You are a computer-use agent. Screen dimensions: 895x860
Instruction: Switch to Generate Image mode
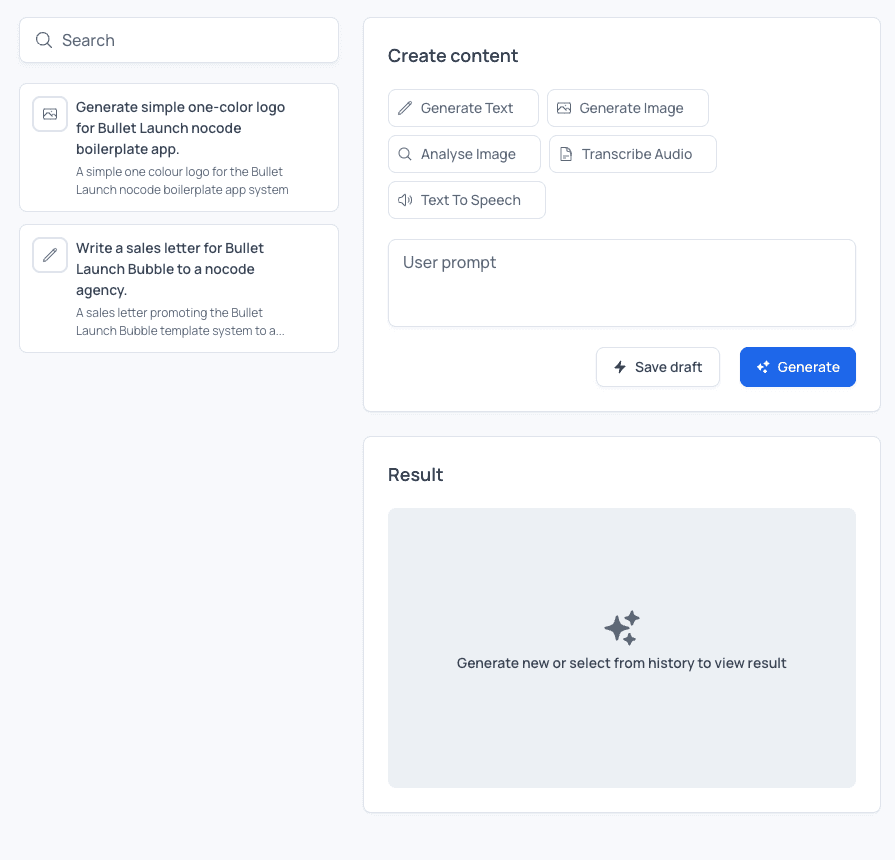pyautogui.click(x=627, y=107)
